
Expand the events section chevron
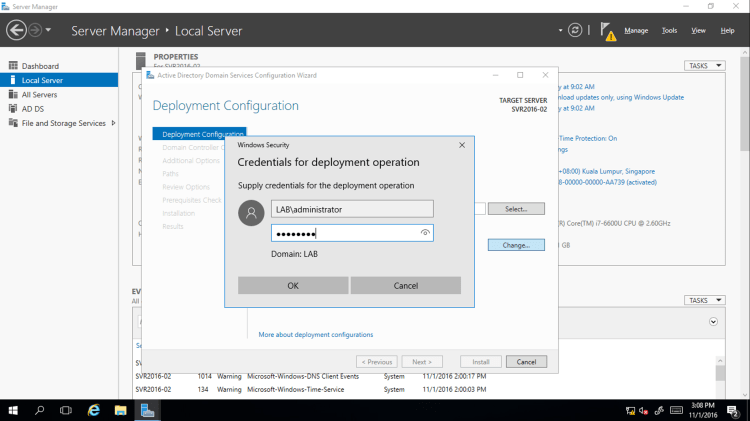713,321
